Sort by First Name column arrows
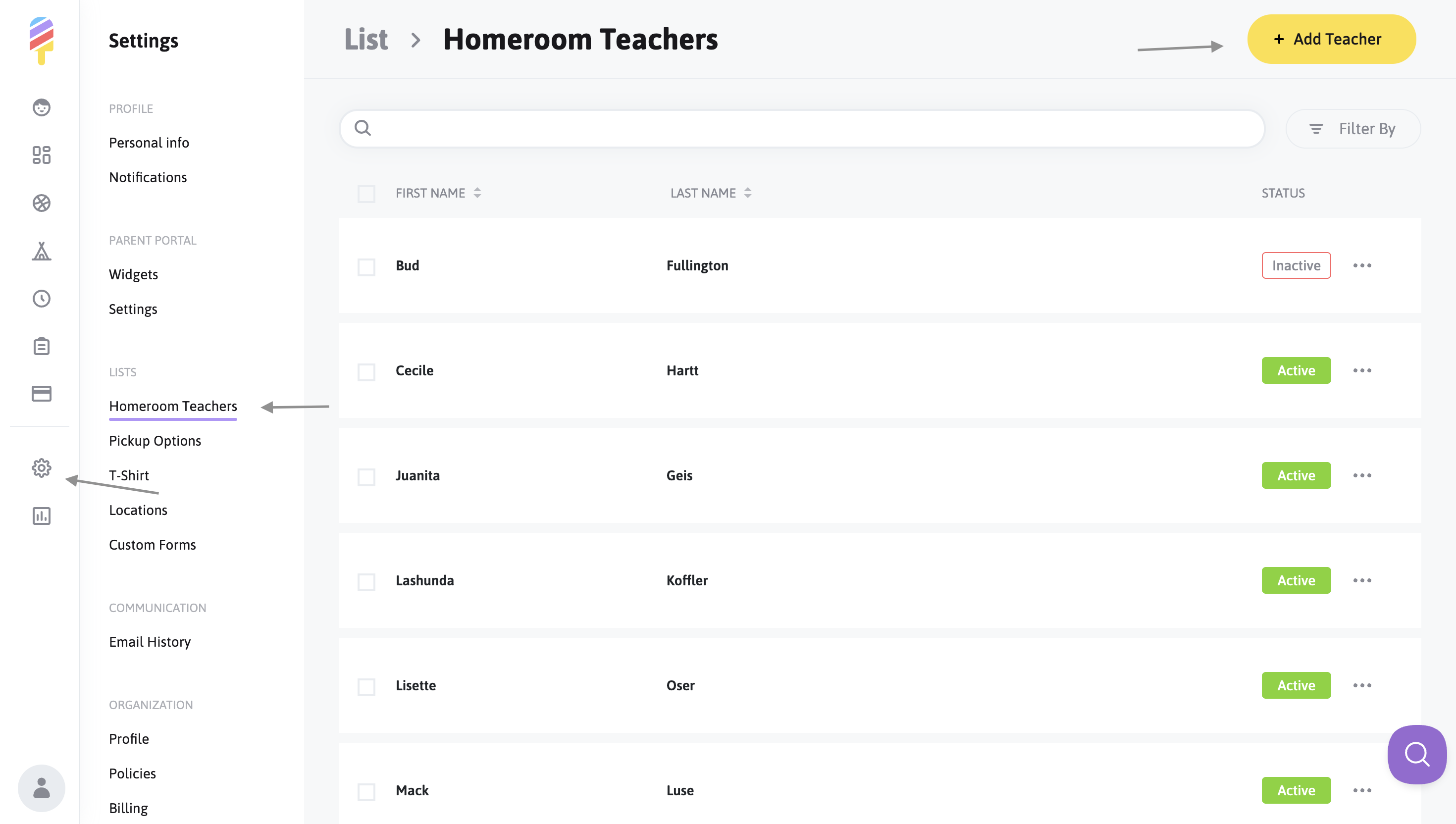 click(x=477, y=193)
